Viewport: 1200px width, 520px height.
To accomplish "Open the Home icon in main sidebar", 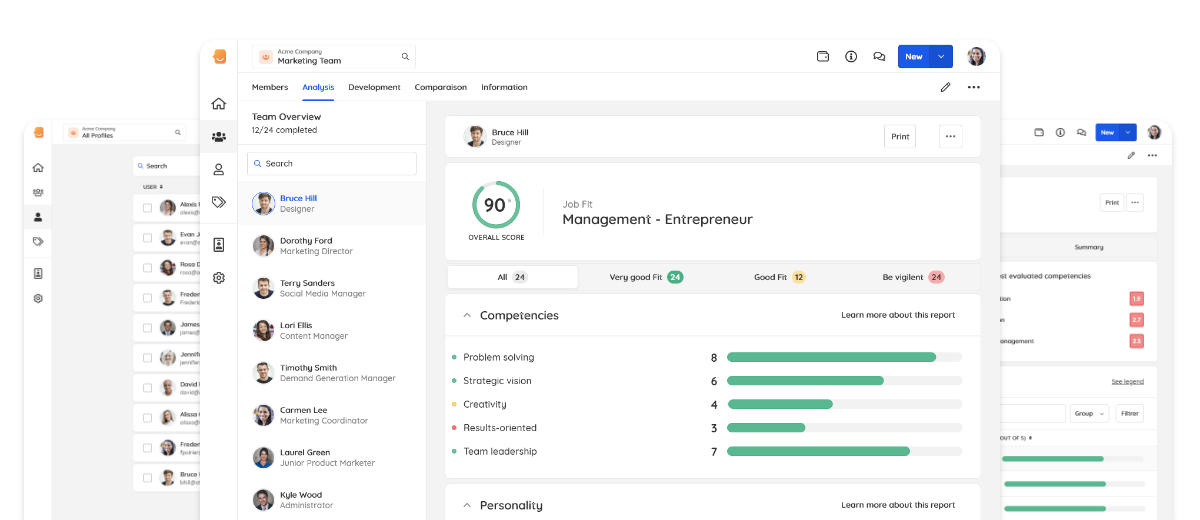I will click(x=218, y=104).
